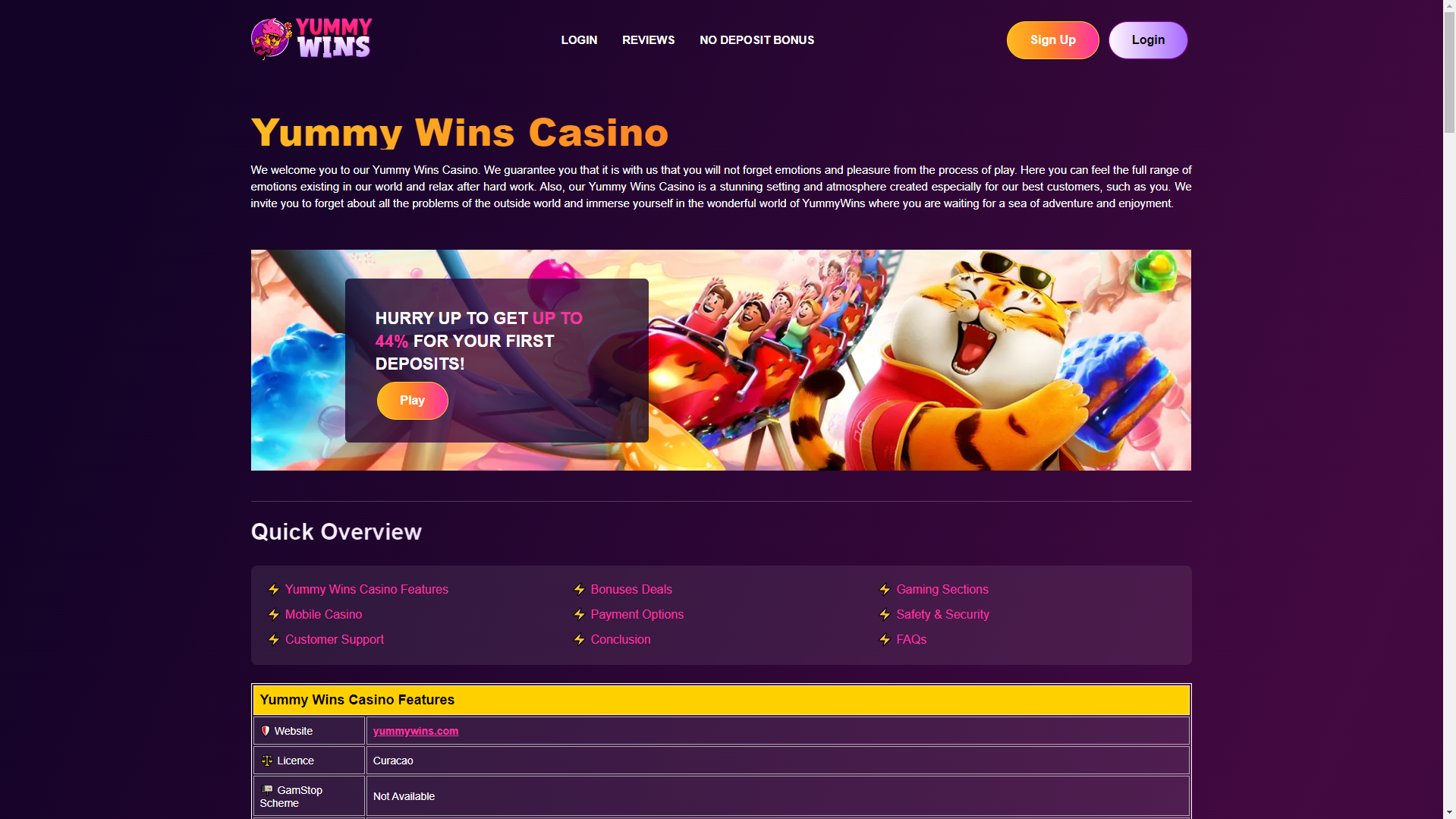This screenshot has width=1456, height=819.
Task: Click the page scrollbar down arrow
Action: 1449,812
